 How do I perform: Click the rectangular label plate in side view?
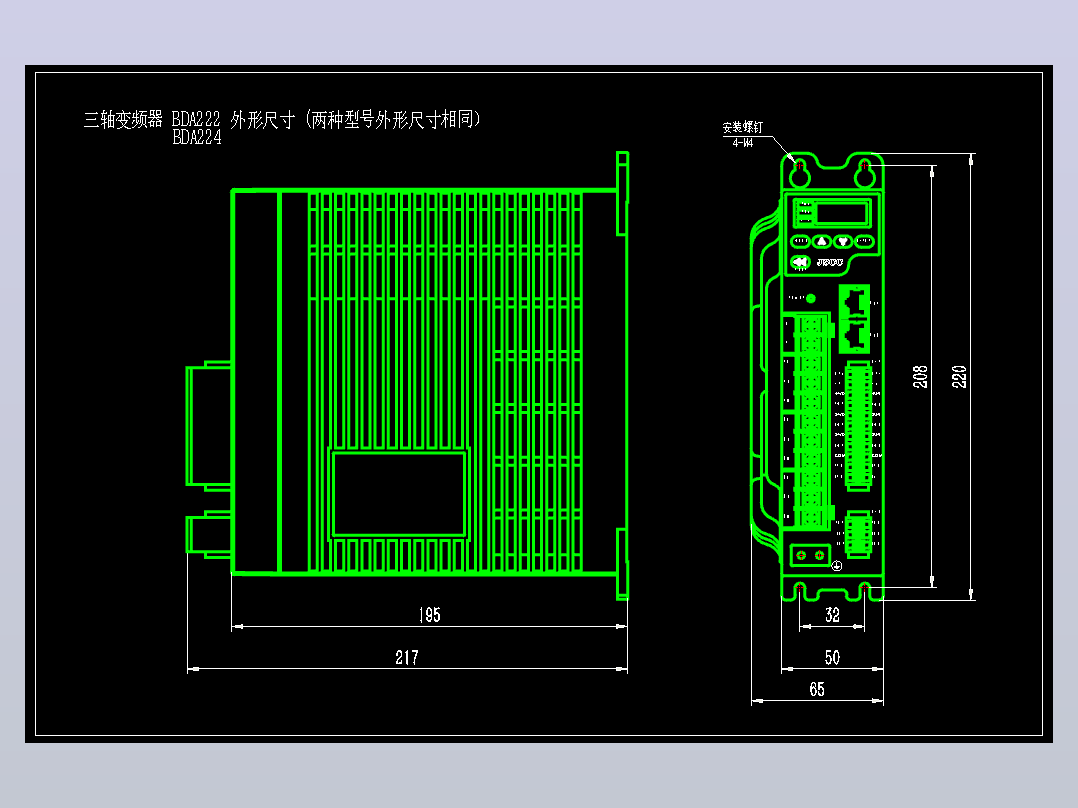tap(399, 494)
